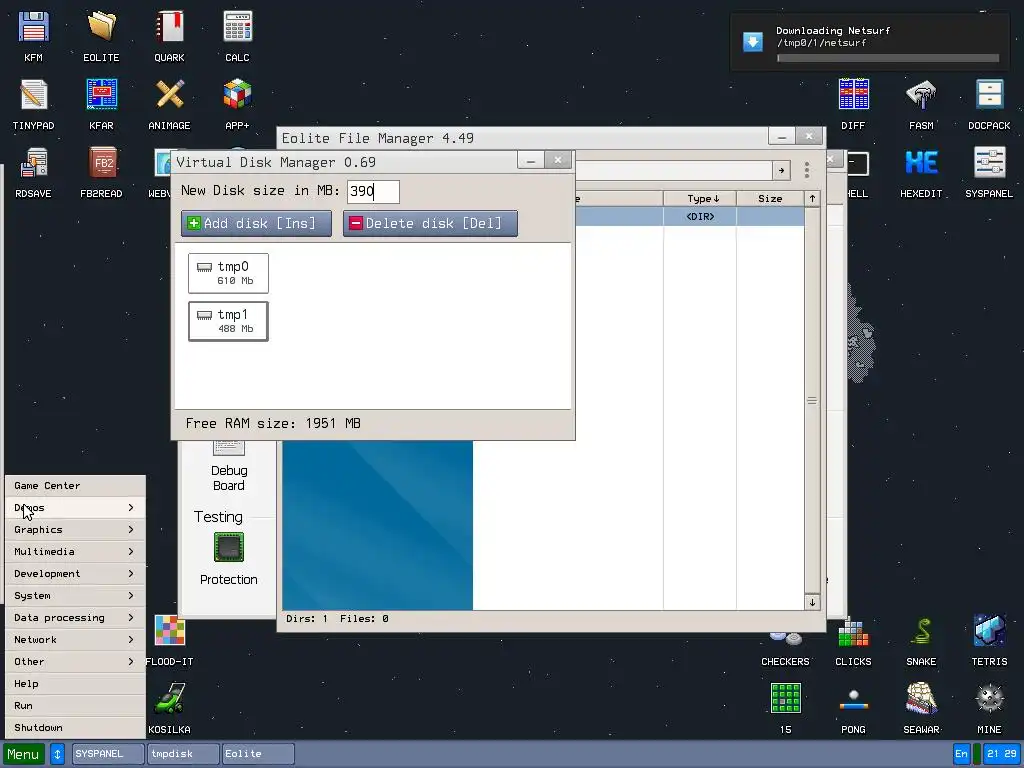This screenshot has width=1024, height=768.
Task: Launch the KFAR archiver icon
Action: [x=101, y=95]
